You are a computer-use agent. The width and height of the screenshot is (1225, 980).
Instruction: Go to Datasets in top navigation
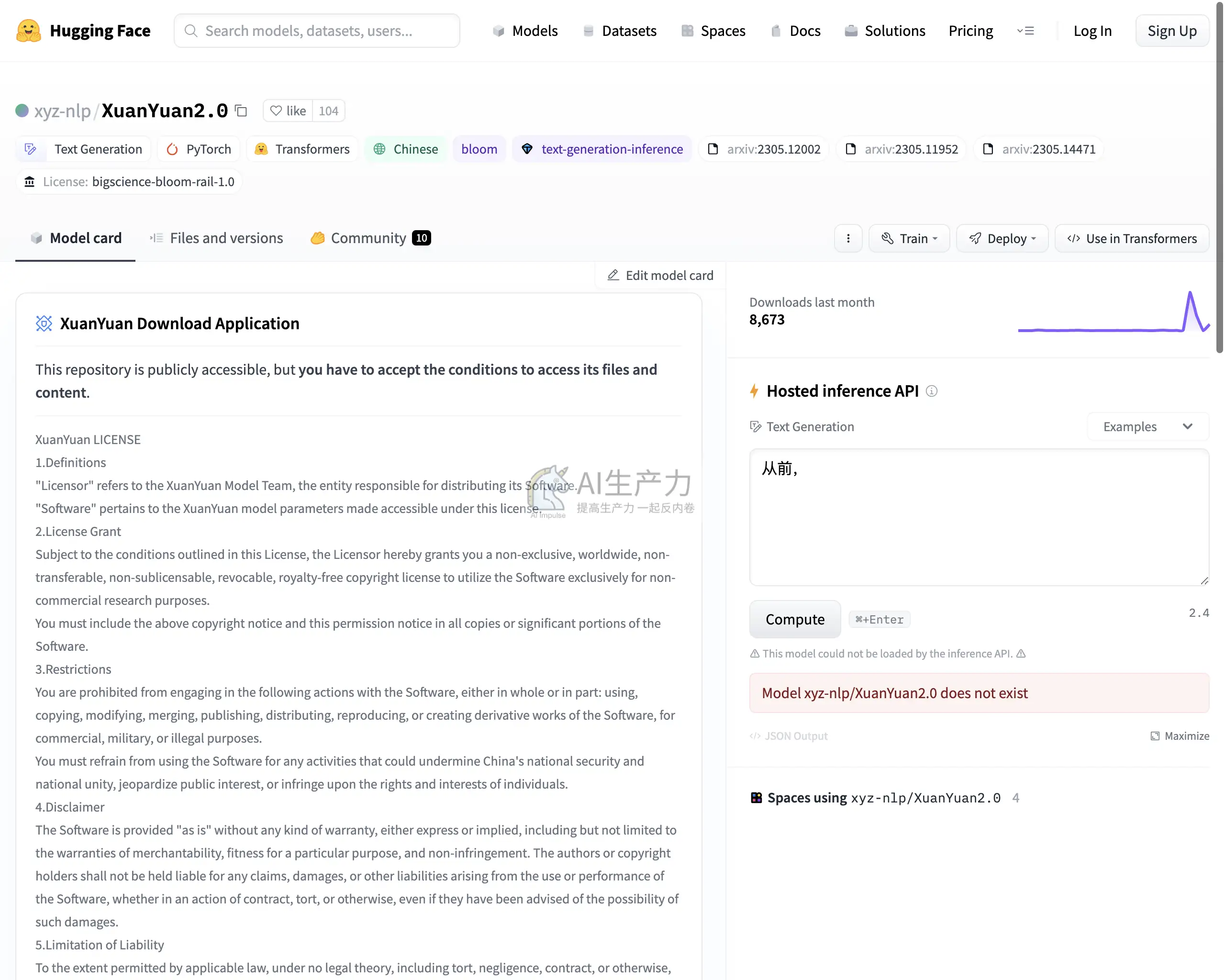click(619, 31)
